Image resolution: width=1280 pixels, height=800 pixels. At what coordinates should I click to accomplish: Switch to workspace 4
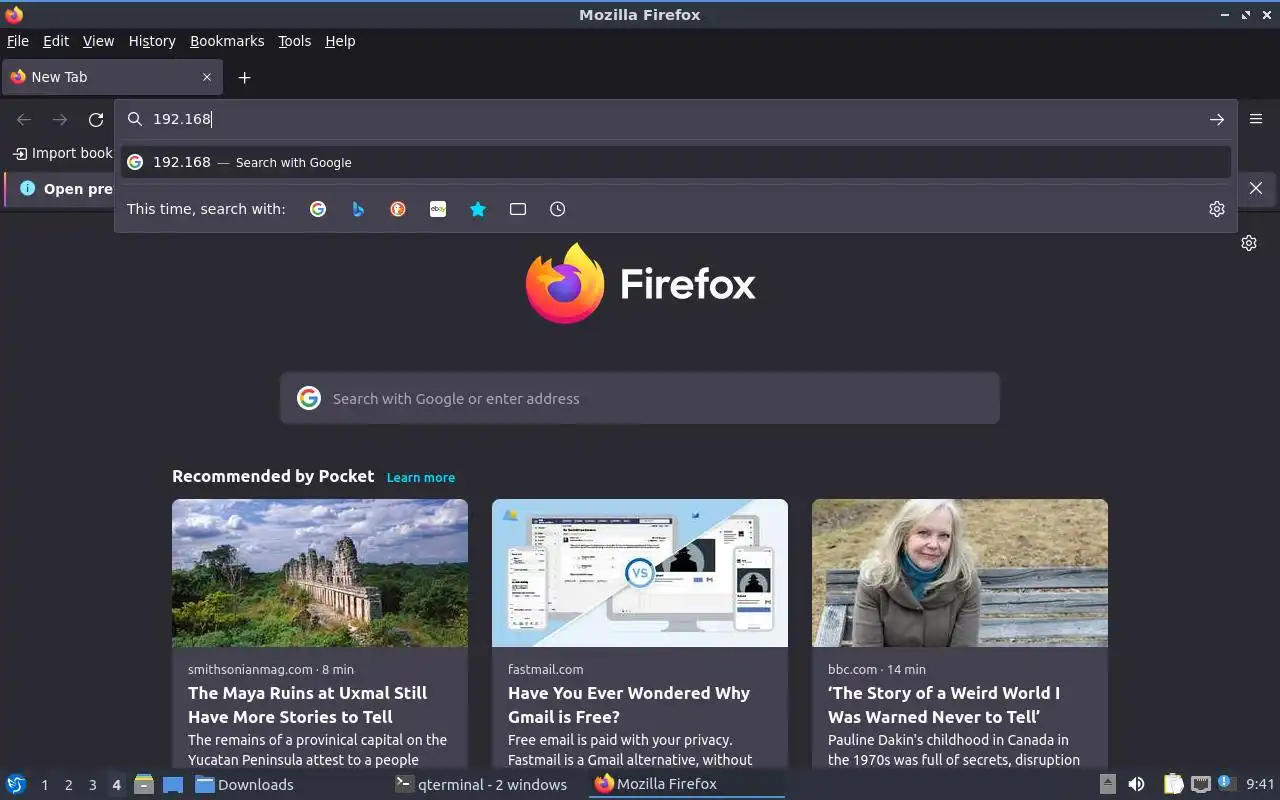[116, 785]
